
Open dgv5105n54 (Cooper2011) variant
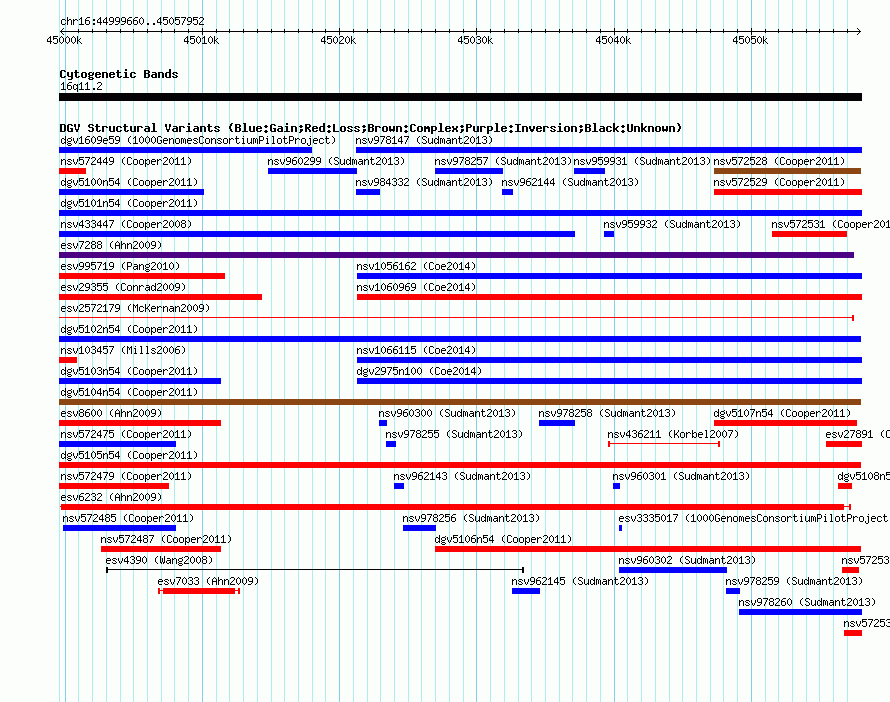129,455
